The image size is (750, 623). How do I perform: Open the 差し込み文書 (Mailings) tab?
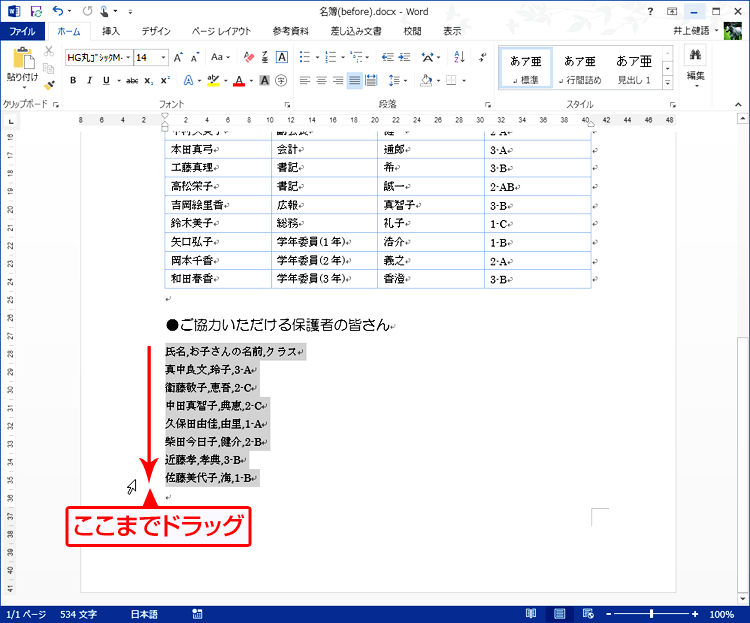point(356,31)
